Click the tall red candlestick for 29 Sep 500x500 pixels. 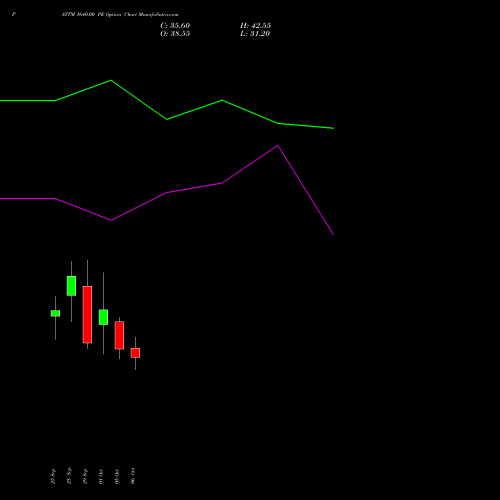87,314
